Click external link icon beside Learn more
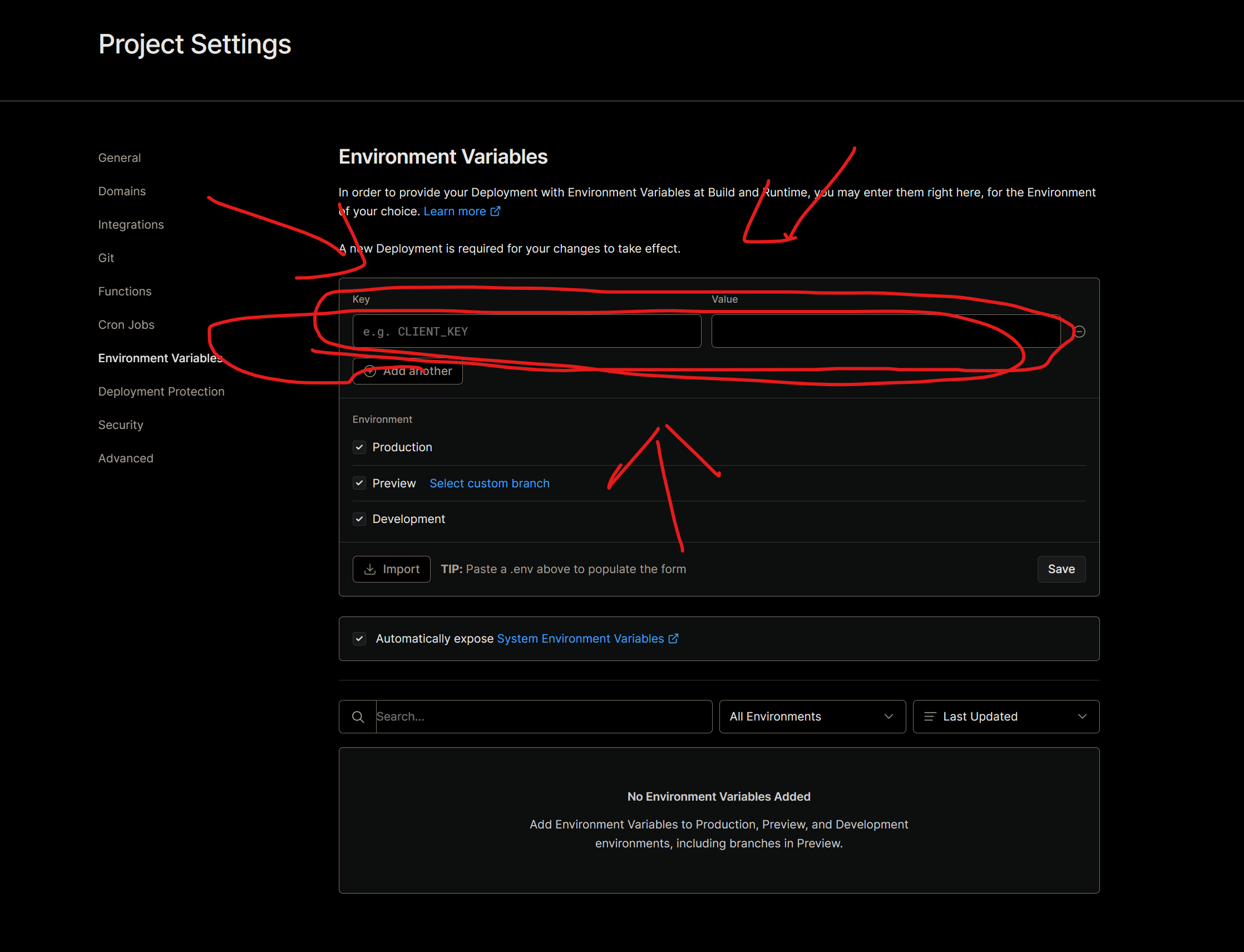Screen dimensions: 1244x952 [x=496, y=211]
